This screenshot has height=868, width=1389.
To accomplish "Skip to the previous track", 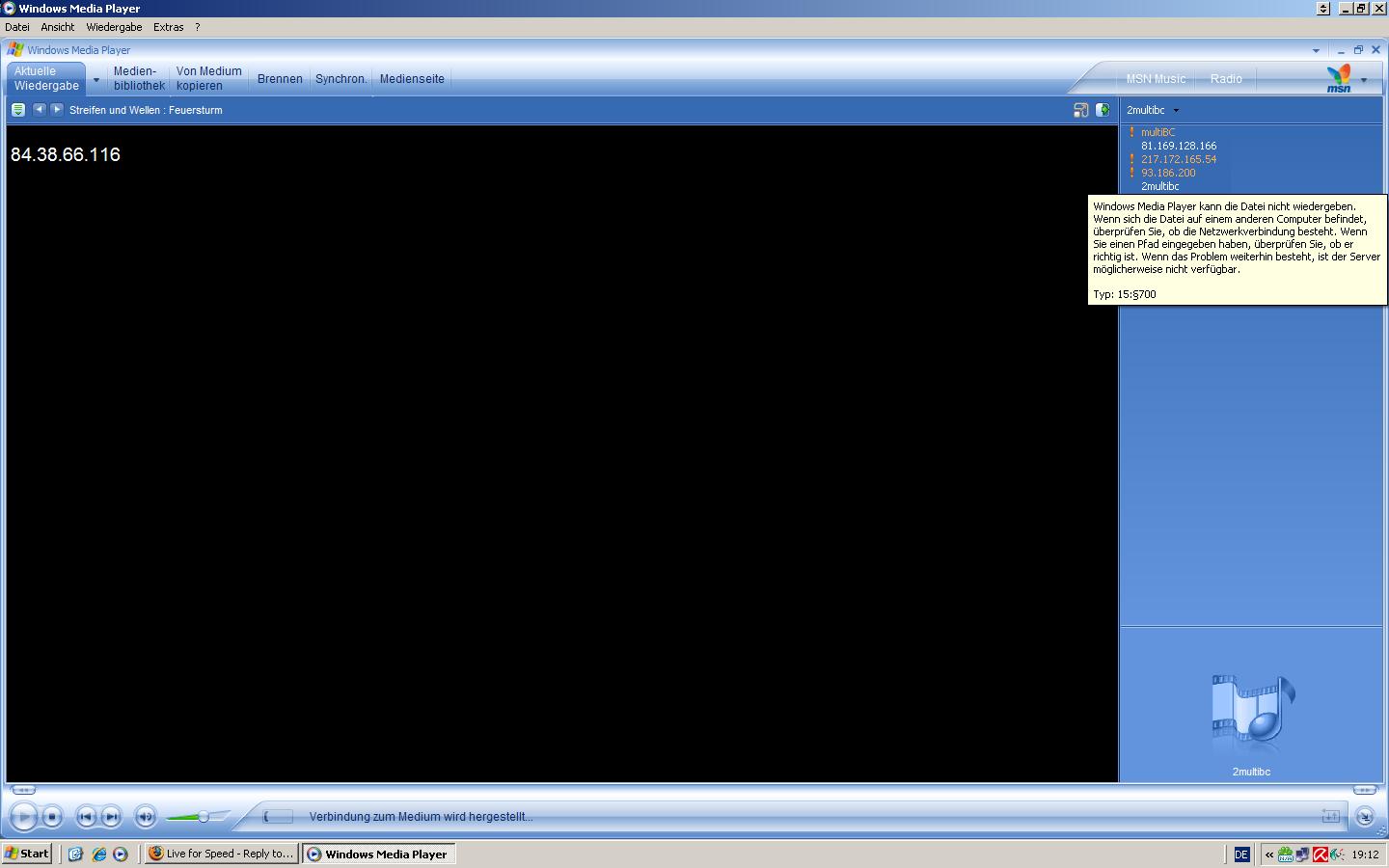I will click(86, 817).
